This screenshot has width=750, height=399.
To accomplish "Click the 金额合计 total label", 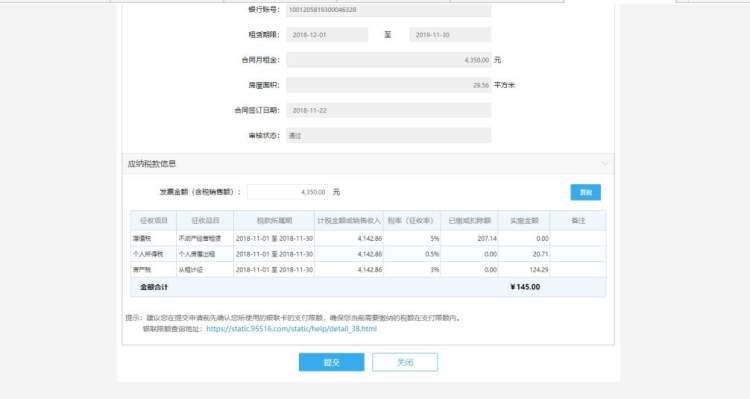I will (x=154, y=287).
